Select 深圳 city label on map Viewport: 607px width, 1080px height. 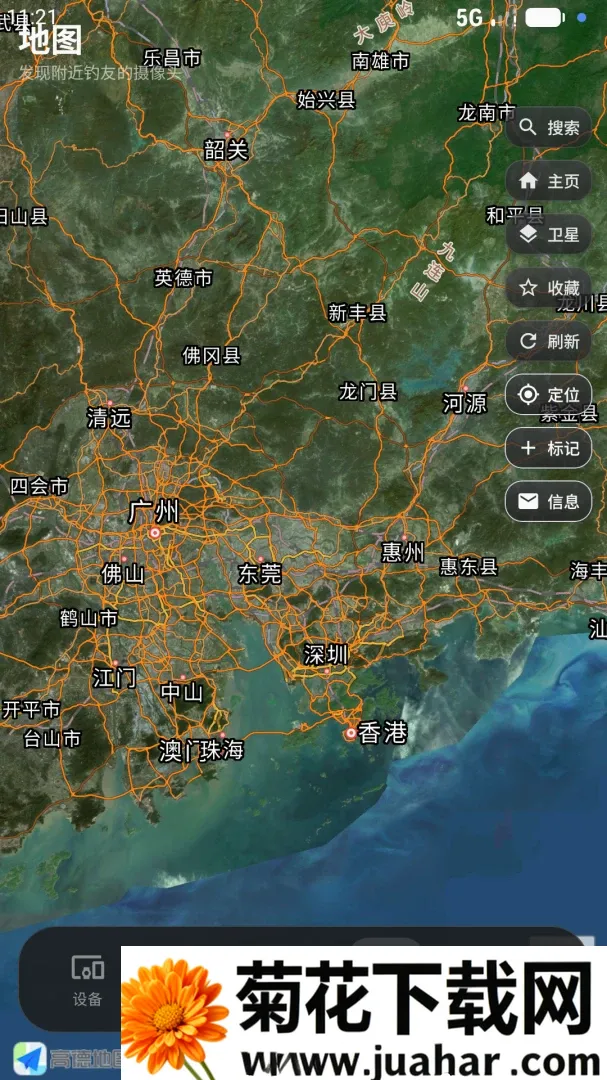click(x=327, y=655)
